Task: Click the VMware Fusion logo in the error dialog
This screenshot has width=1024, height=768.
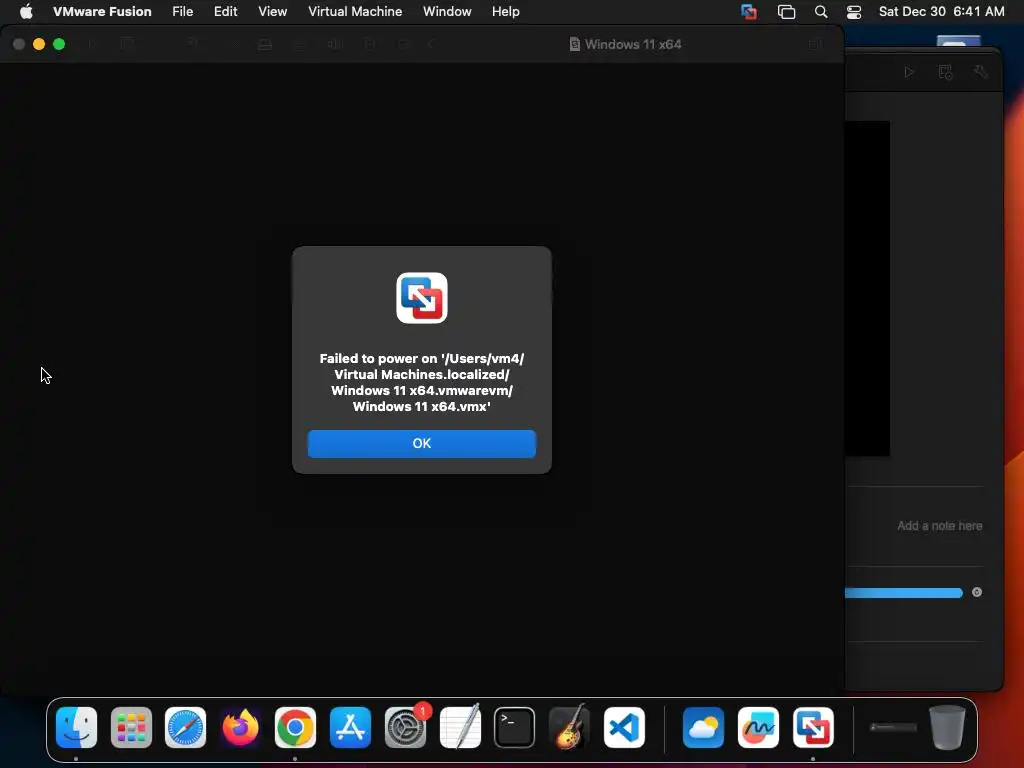Action: 422,298
